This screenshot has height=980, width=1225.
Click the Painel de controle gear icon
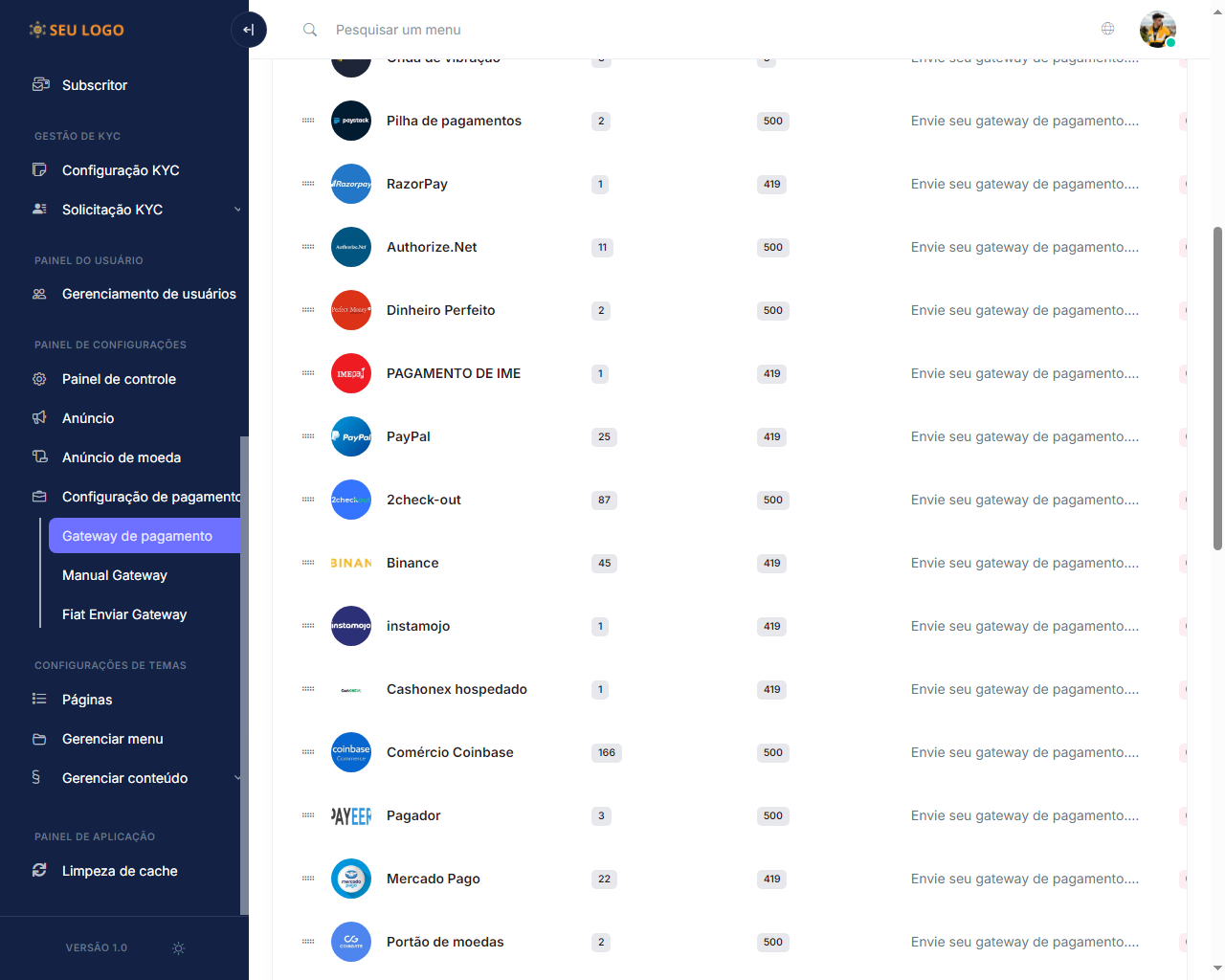[39, 379]
